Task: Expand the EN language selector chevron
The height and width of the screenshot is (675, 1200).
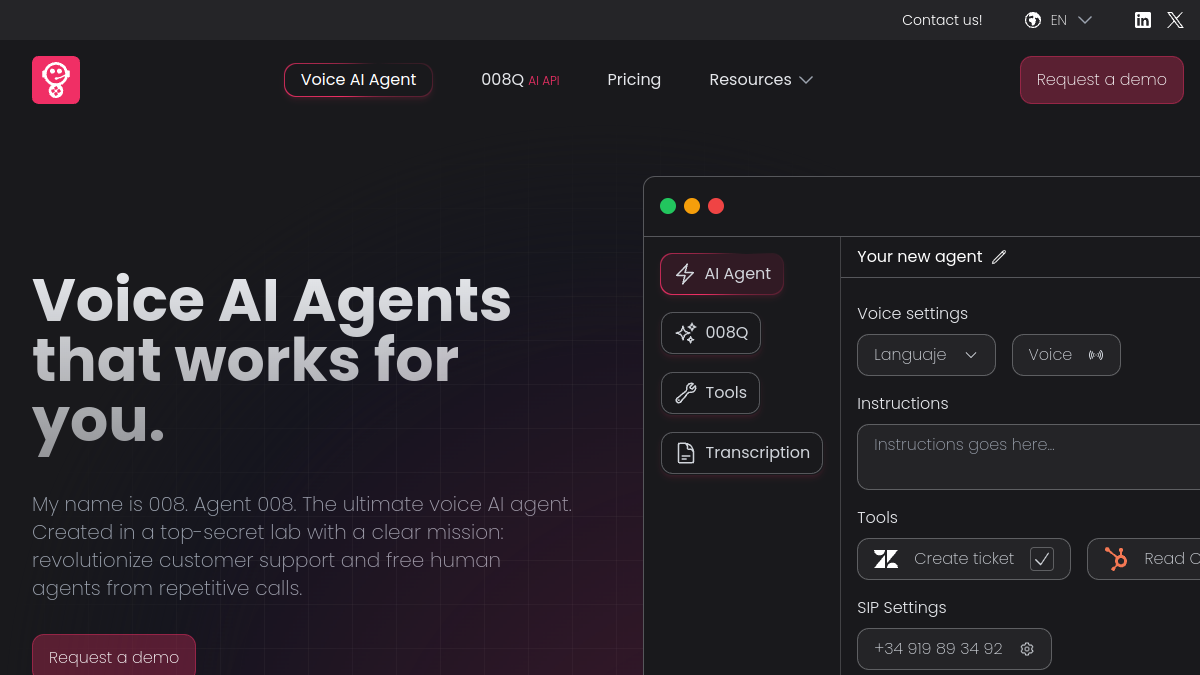Action: pyautogui.click(x=1085, y=20)
